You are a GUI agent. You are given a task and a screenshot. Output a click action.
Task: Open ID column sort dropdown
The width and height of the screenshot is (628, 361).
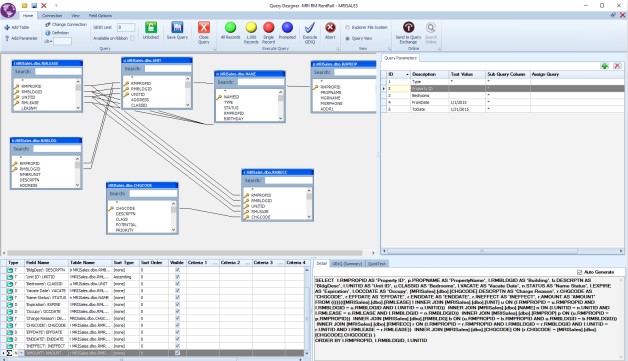pyautogui.click(x=407, y=75)
